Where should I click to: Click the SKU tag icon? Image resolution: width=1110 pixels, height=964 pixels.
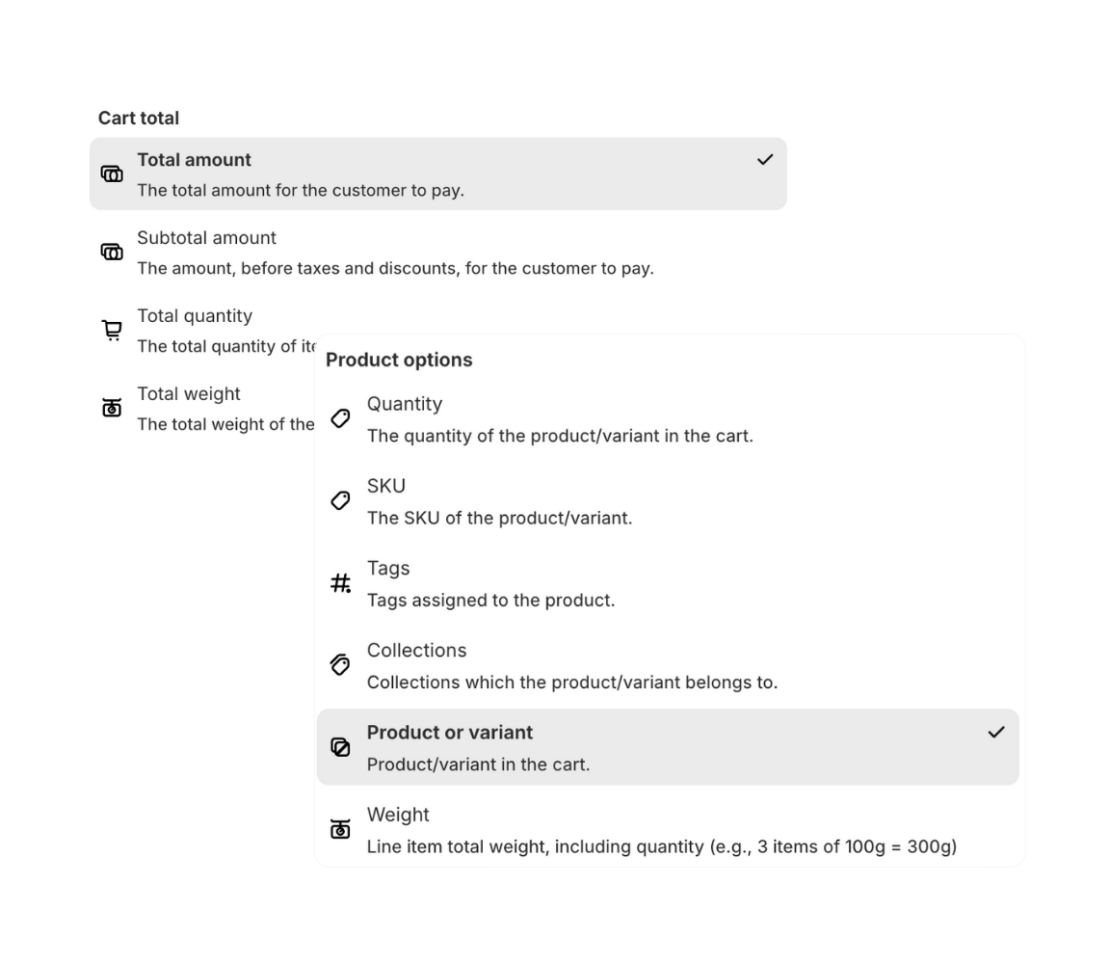[341, 498]
